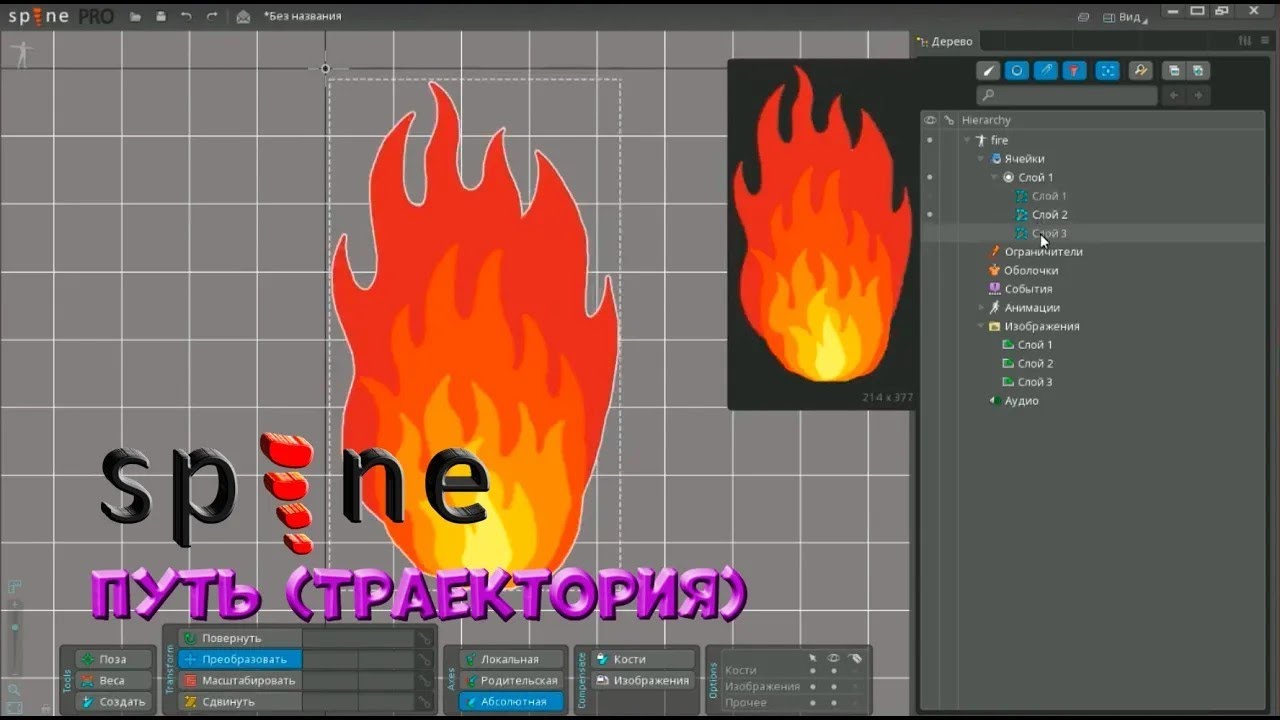Switch to setup/animate mode via the figure icon

20,55
